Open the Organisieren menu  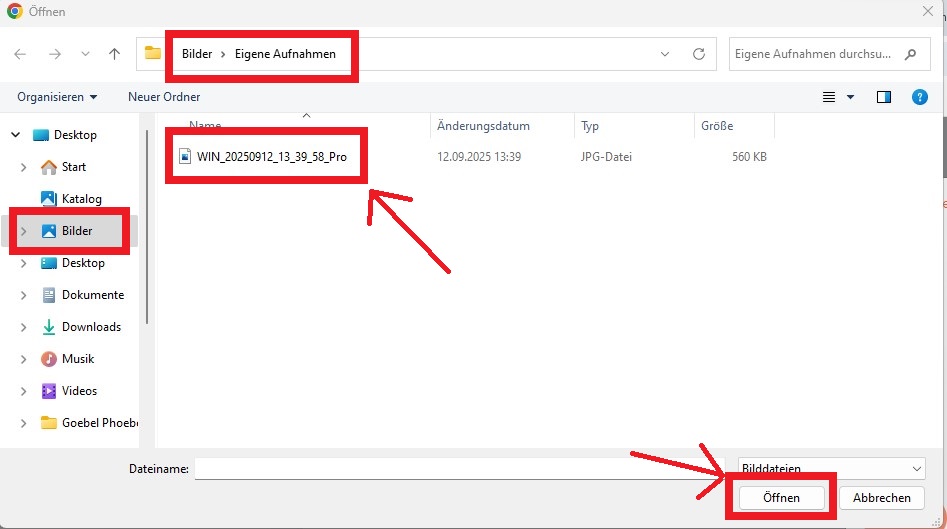click(57, 97)
